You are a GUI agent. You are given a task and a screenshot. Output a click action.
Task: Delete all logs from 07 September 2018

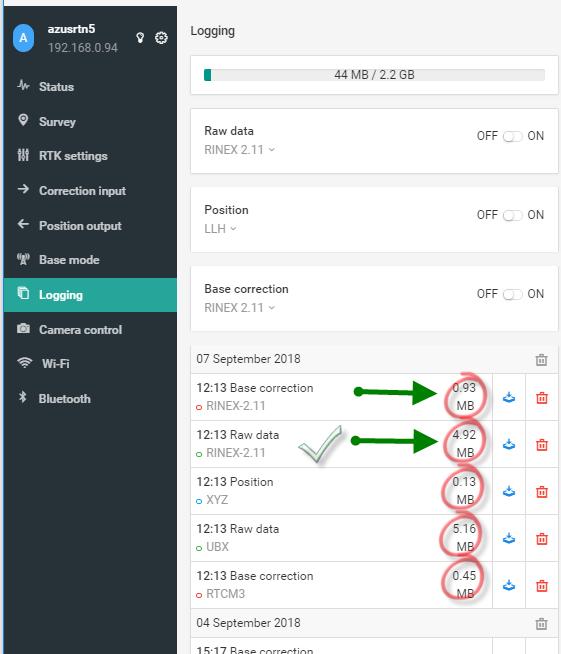point(541,360)
